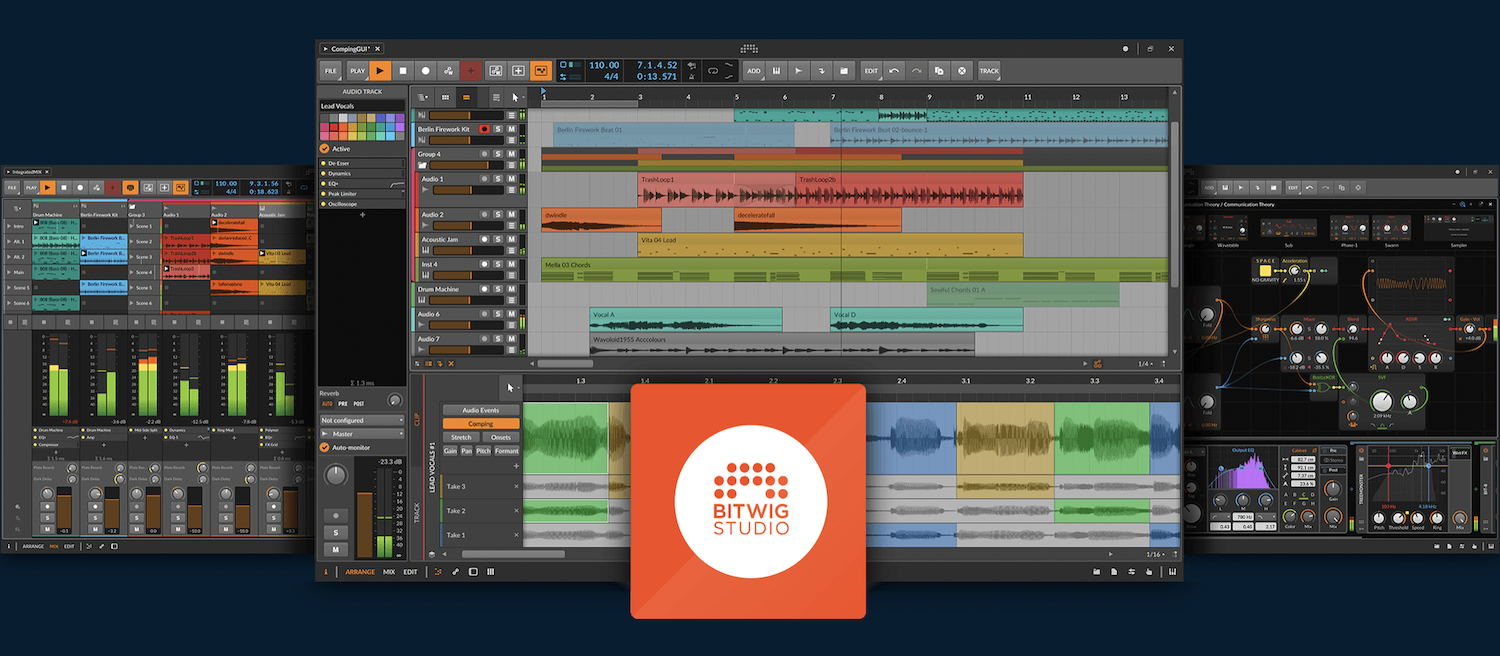Open the Not configured input dropdown
The height and width of the screenshot is (656, 1500).
[x=361, y=421]
